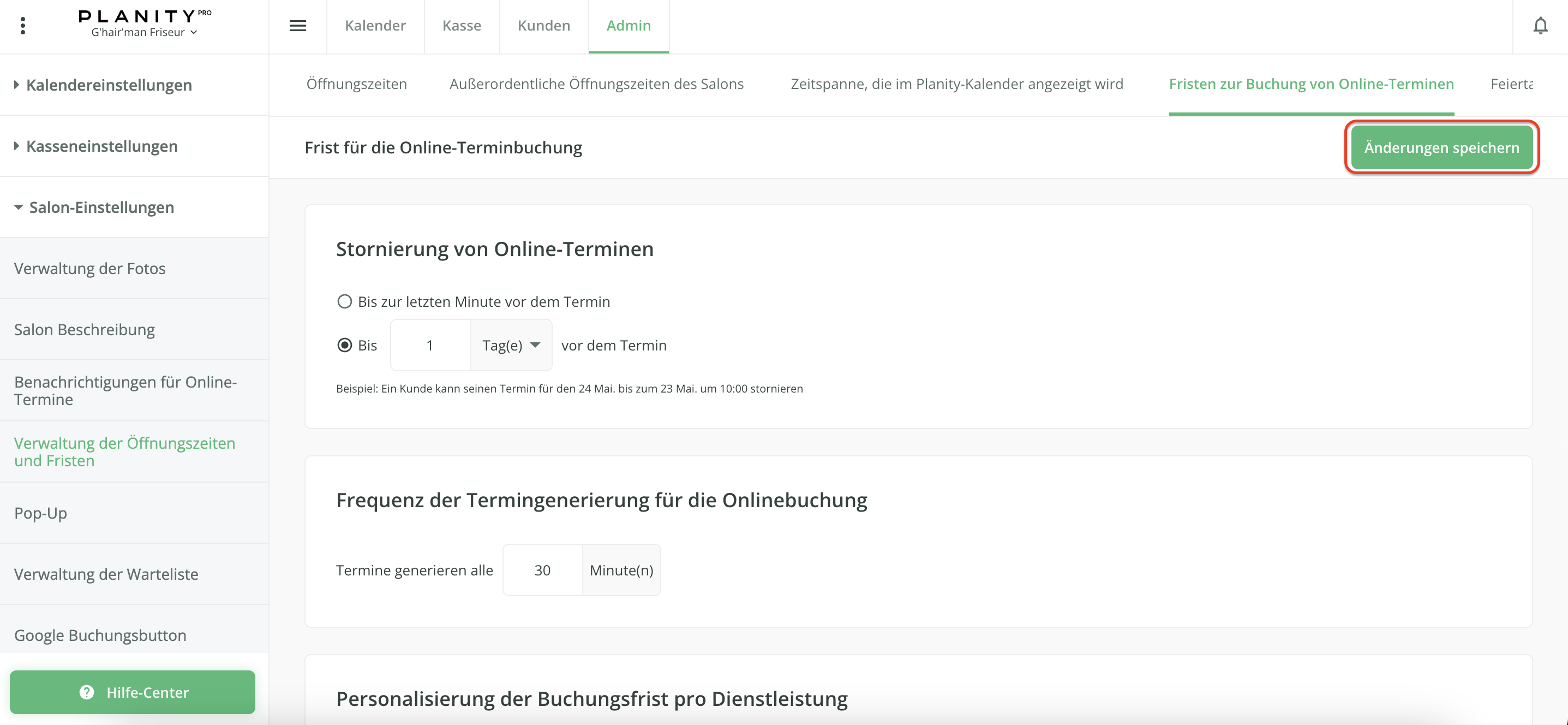This screenshot has width=1568, height=725.
Task: Open the Tag(e) unit dropdown
Action: [x=511, y=346]
